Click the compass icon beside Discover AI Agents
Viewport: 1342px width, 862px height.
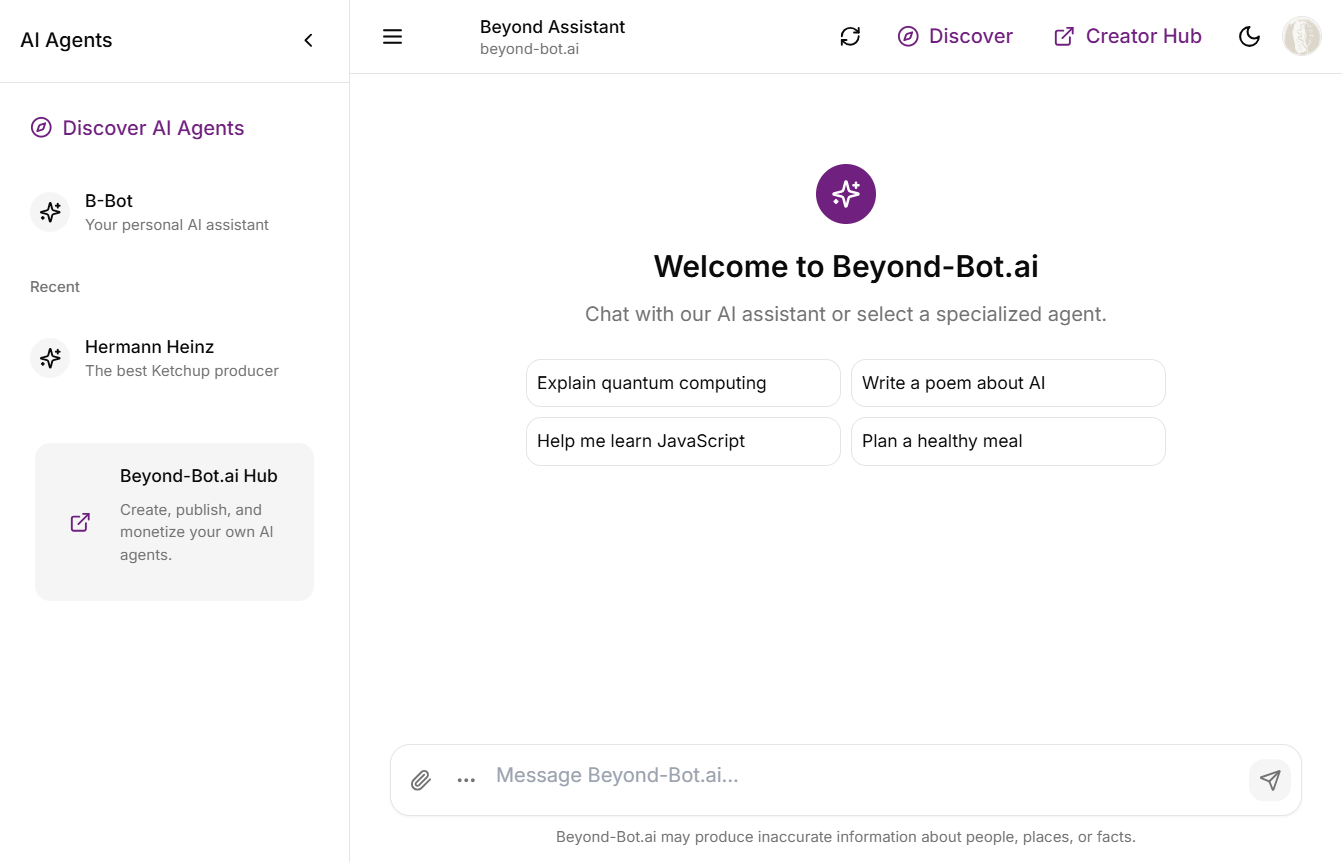pyautogui.click(x=41, y=128)
